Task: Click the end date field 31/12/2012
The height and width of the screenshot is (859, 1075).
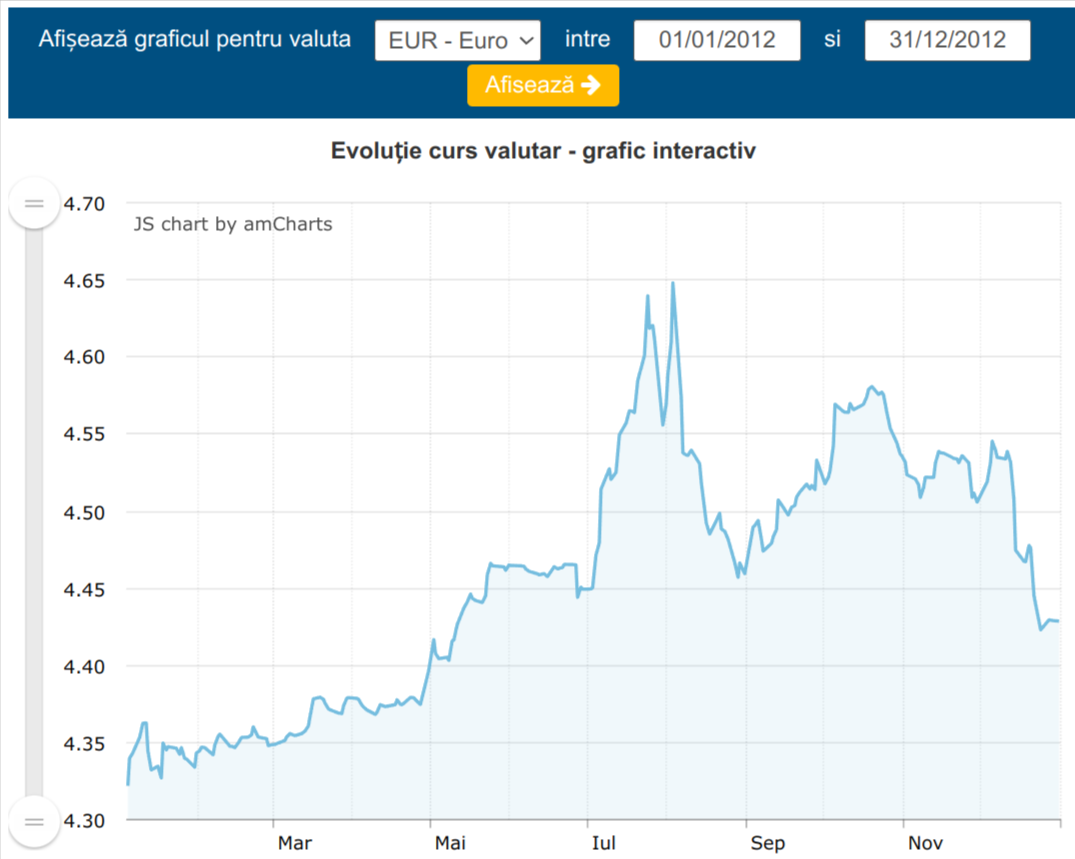Action: [947, 41]
